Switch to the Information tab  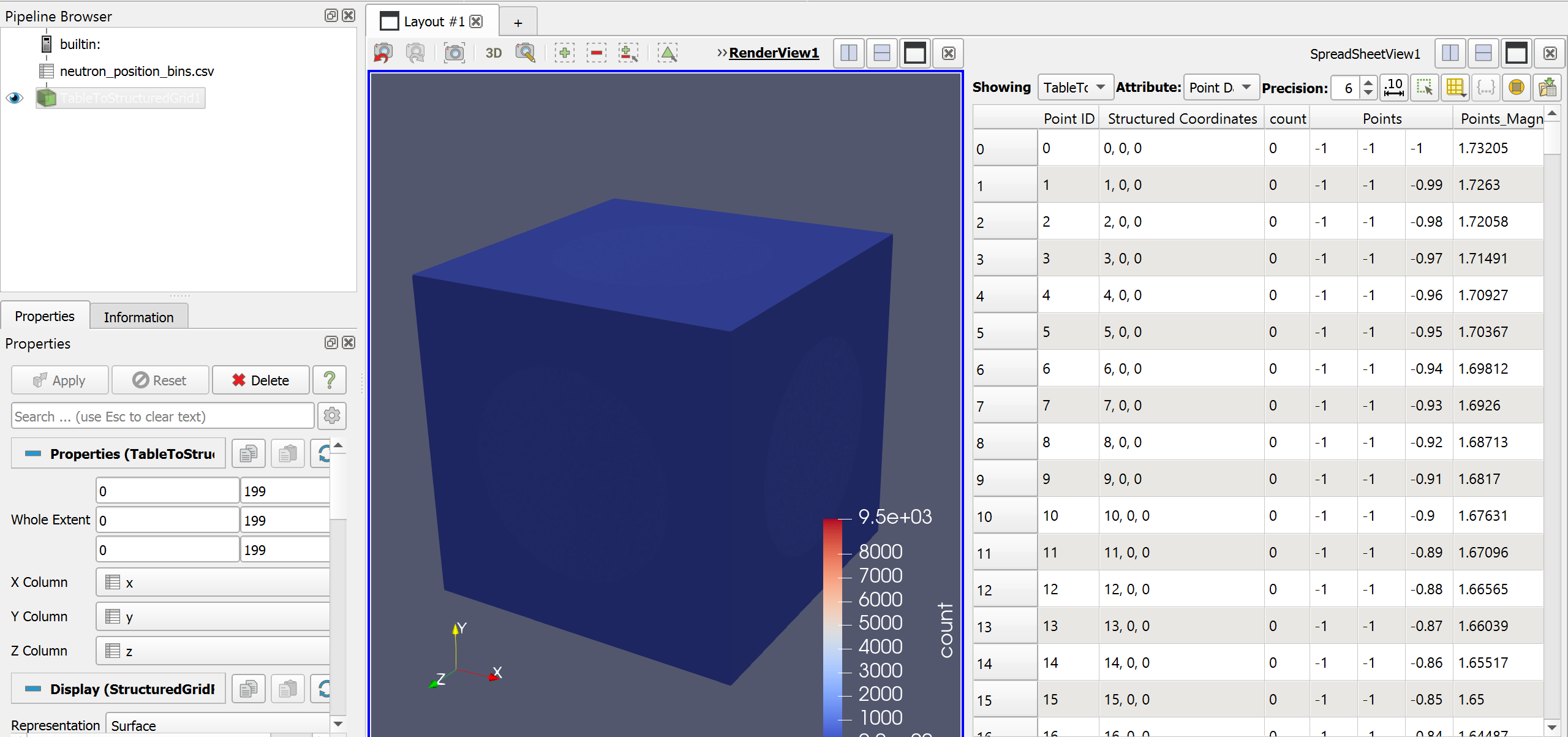(138, 317)
